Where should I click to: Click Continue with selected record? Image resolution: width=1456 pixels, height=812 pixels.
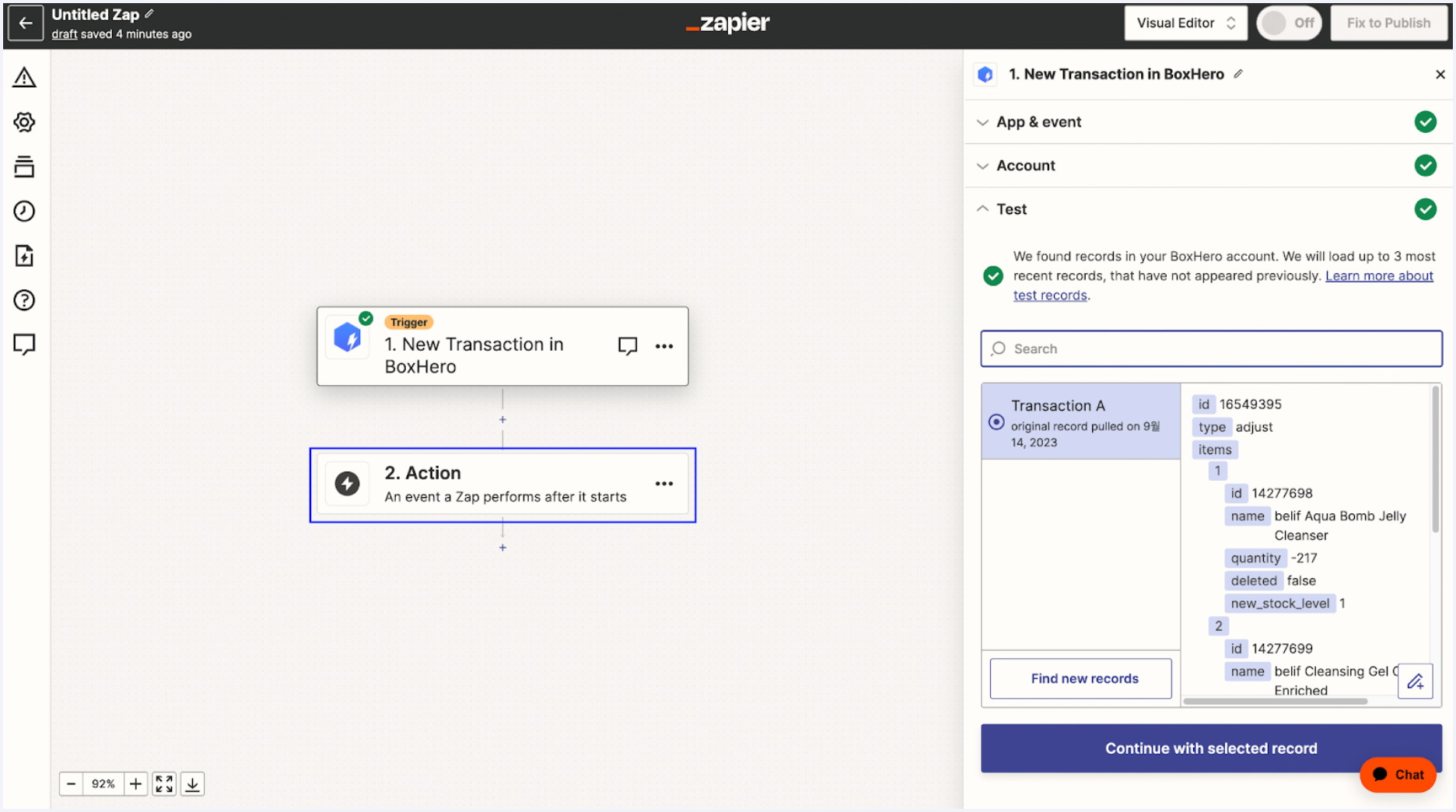point(1211,748)
